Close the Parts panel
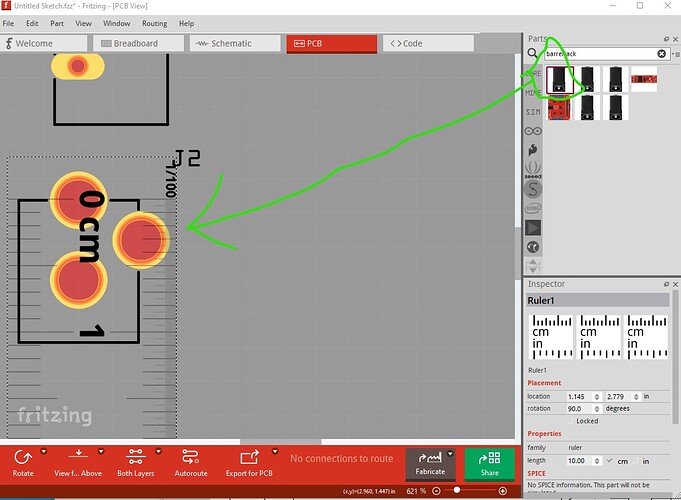 point(675,39)
